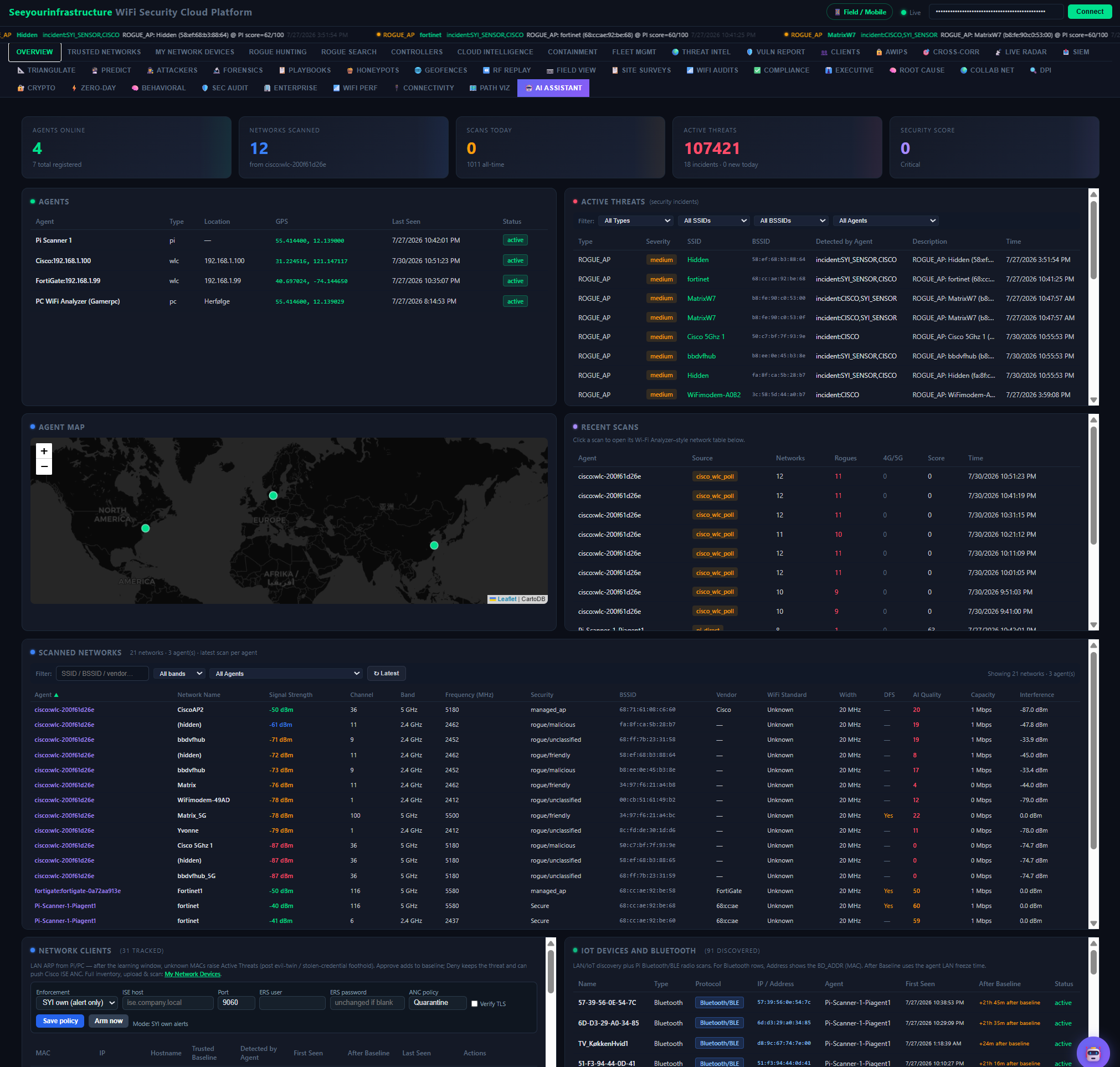Open the 7/30/2026 10:51:23 PM scan row
This screenshot has height=1067, width=1120.
[x=826, y=476]
